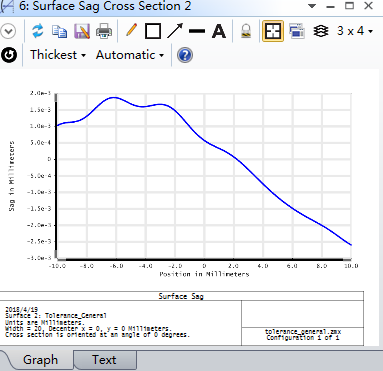Screen dimensions: 383x371
Task: Select the line drawing tool
Action: (x=197, y=31)
